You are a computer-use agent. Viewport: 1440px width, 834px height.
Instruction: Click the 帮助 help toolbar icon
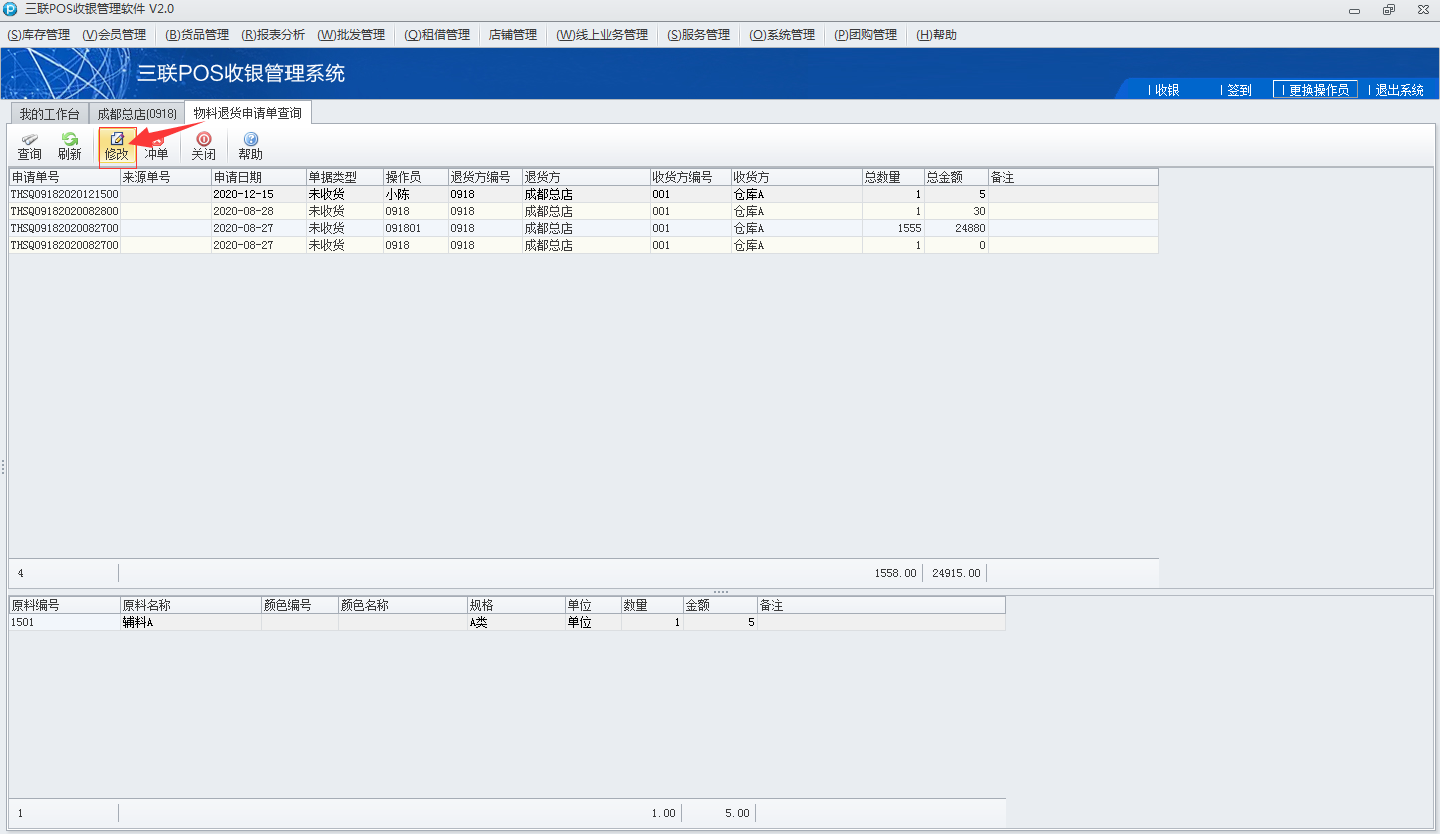pyautogui.click(x=250, y=147)
